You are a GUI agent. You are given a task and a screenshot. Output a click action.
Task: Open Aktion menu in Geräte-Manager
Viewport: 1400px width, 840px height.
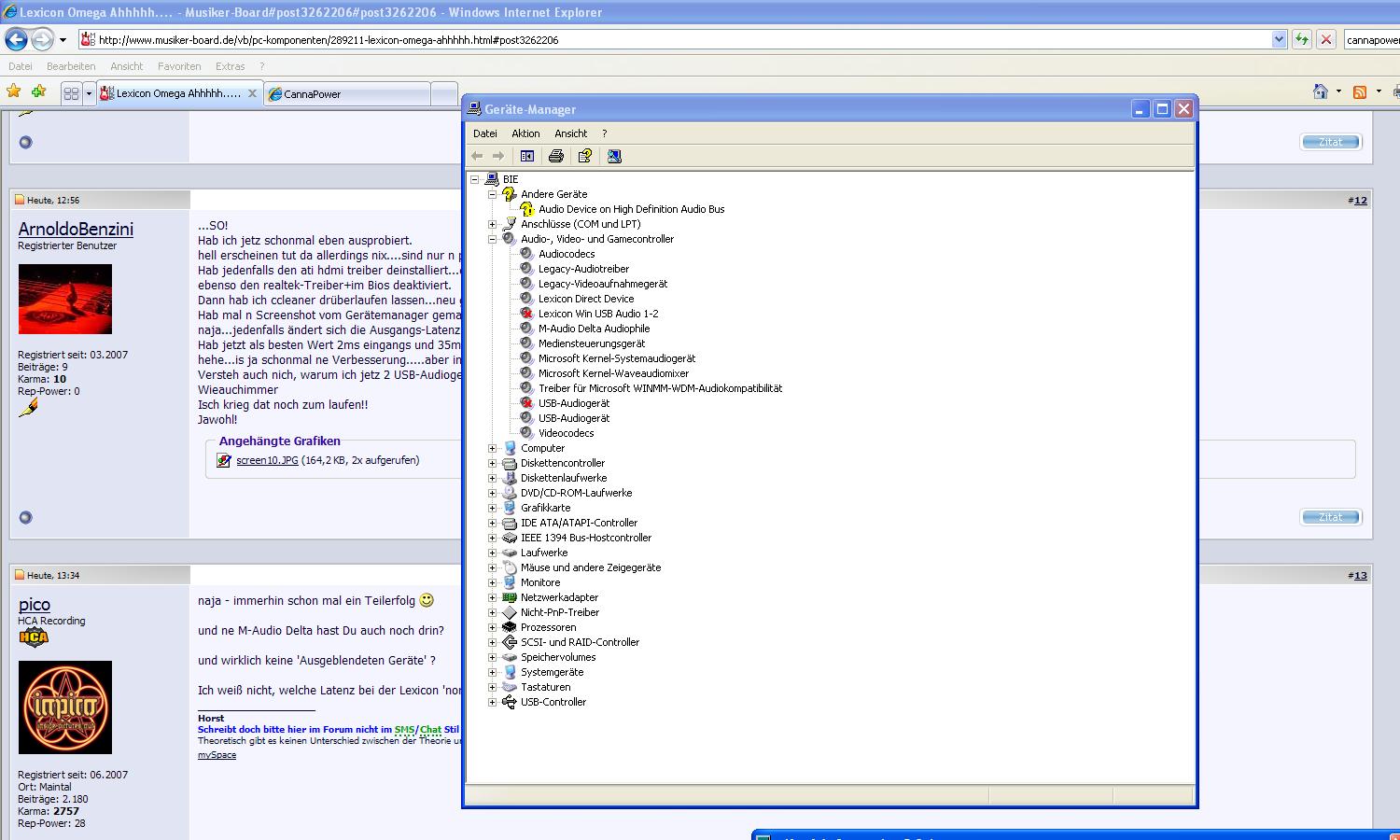[525, 133]
